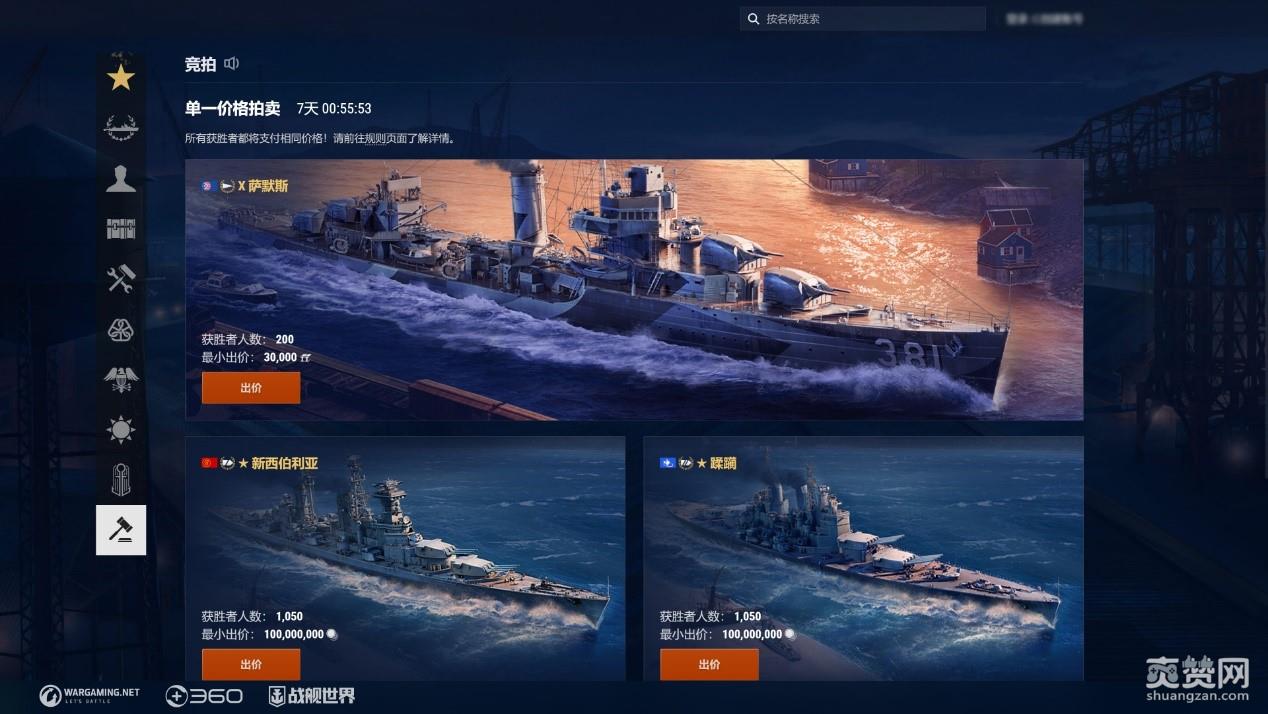
Task: Open the 蹂躏 ship card image
Action: coord(863,558)
